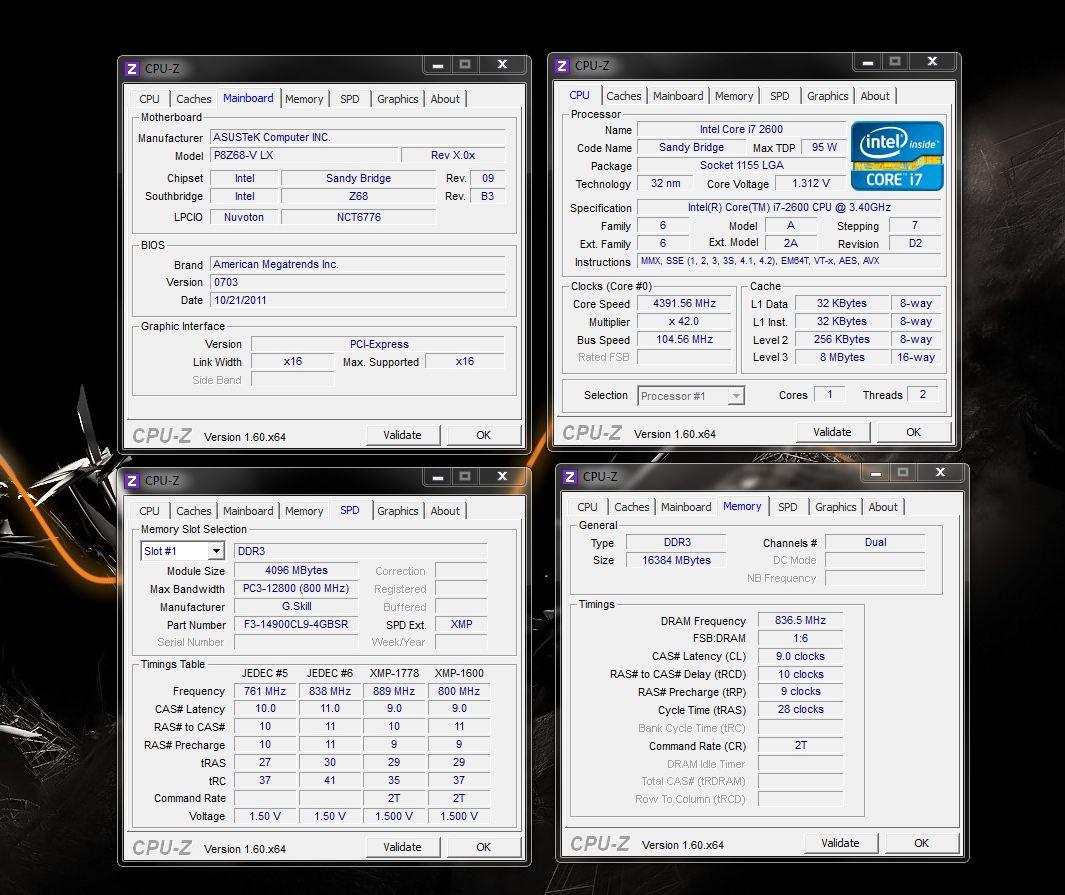
Task: Click the SPD Ext. value XMP
Action: pyautogui.click(x=461, y=624)
